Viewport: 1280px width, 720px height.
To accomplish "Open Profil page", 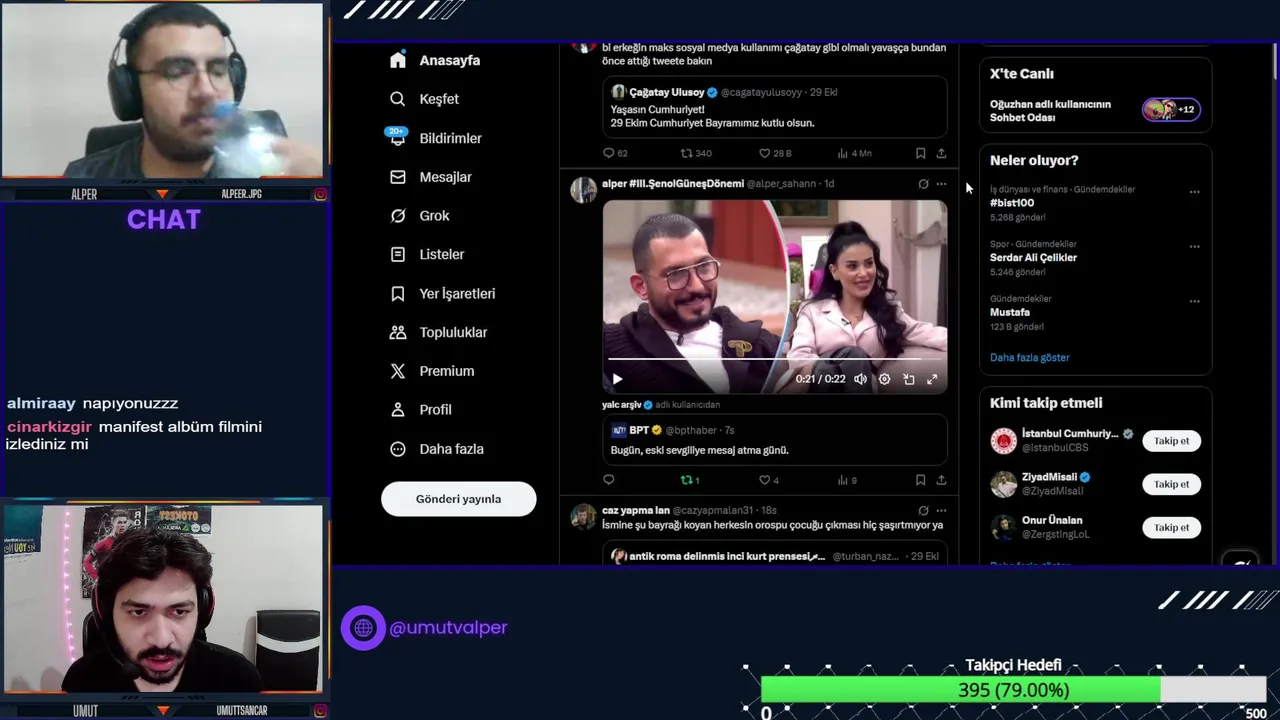I will [421, 410].
